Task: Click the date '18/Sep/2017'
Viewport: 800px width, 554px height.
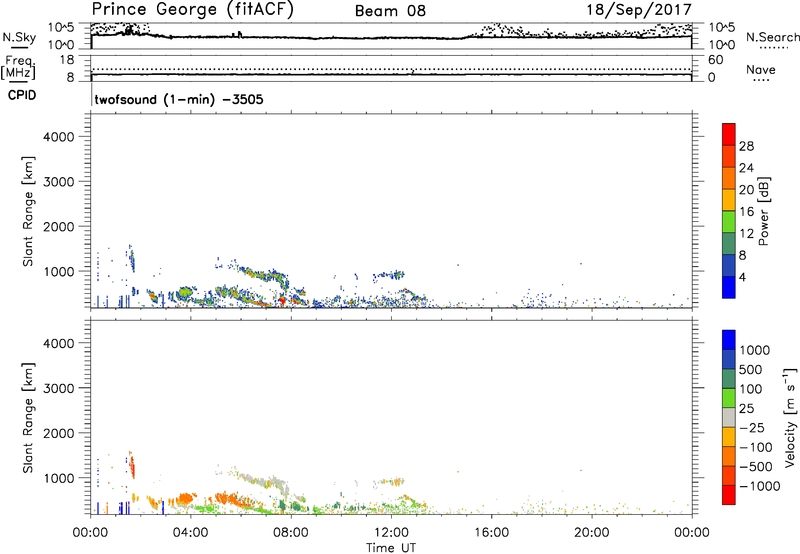Action: (x=639, y=9)
